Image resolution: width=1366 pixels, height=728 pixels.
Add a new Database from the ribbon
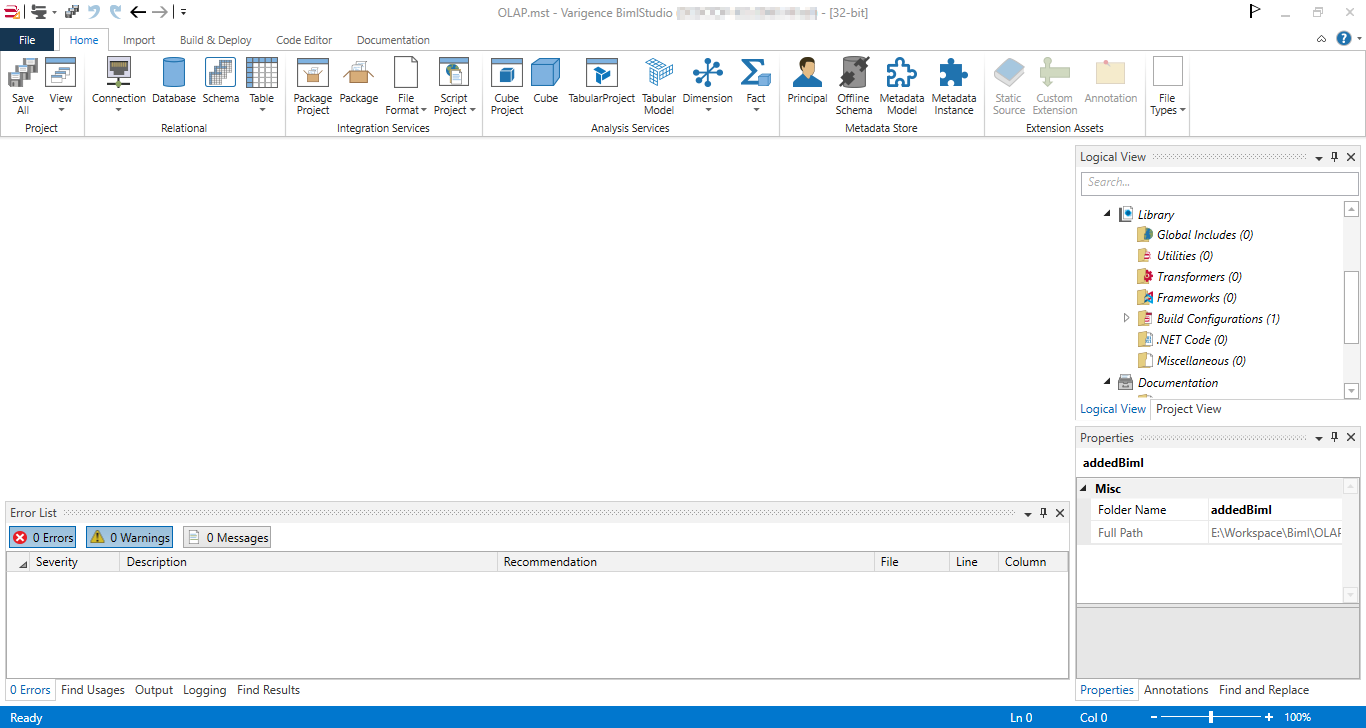click(174, 81)
